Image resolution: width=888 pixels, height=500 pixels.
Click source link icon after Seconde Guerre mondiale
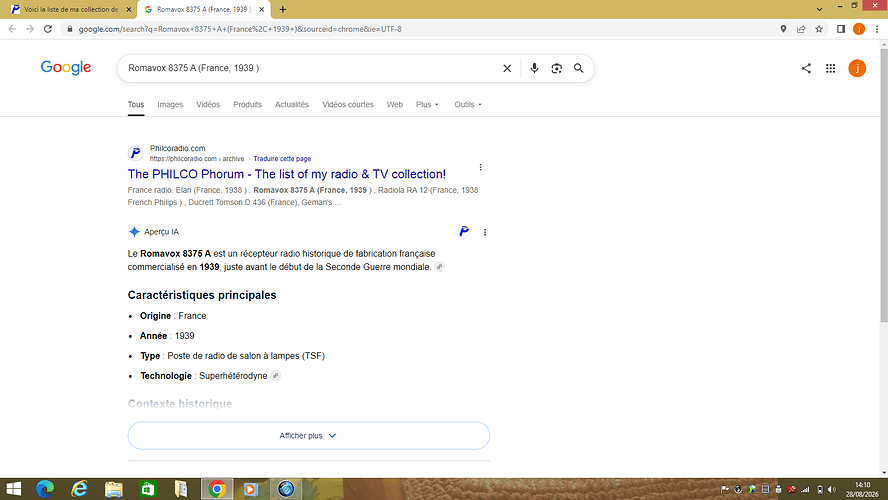tap(439, 267)
